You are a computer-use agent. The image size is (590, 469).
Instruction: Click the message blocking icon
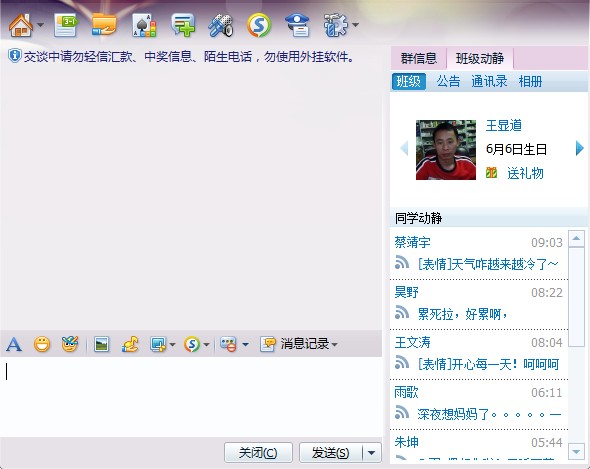click(x=228, y=344)
